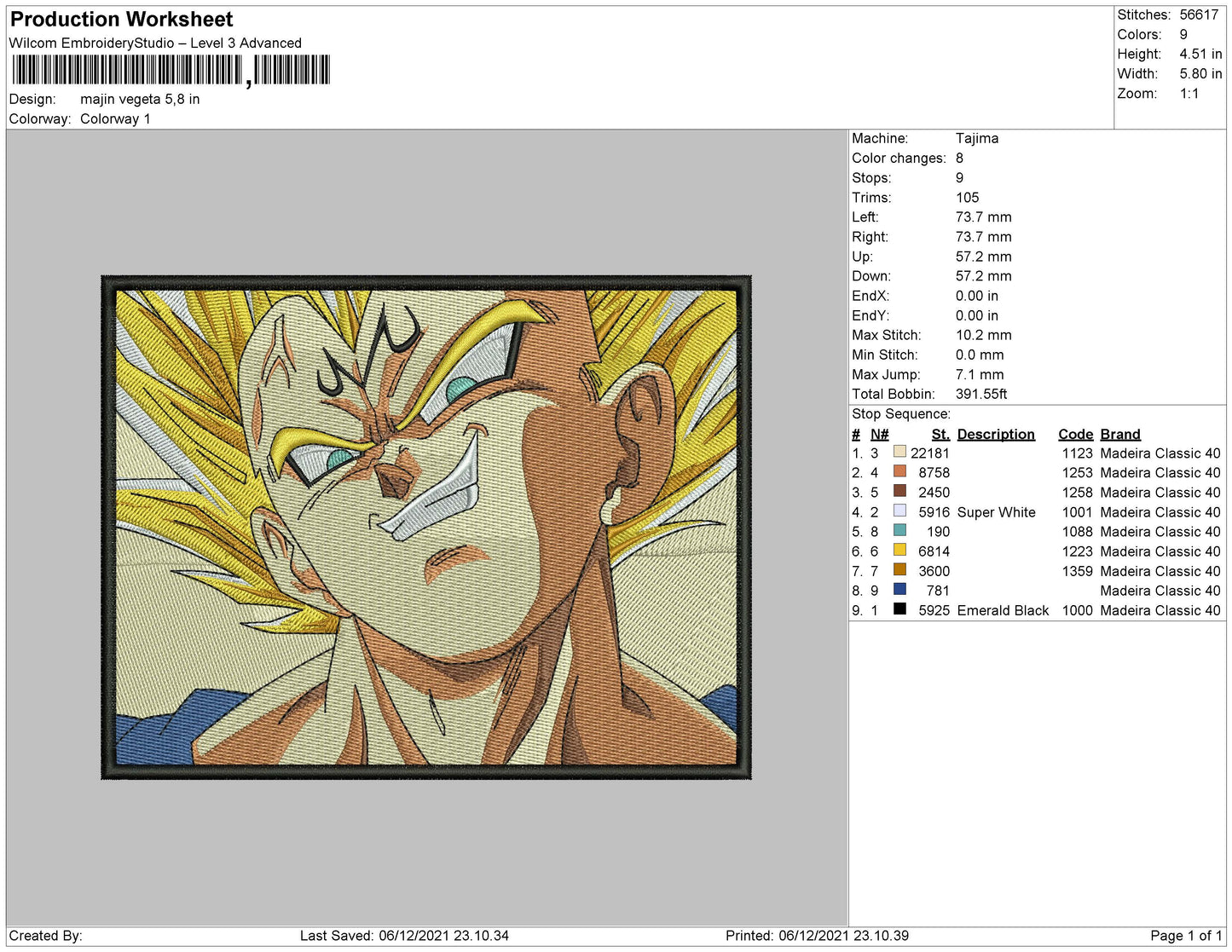Select the dark gold swatch for code 1359
The image size is (1232, 952).
(x=899, y=569)
